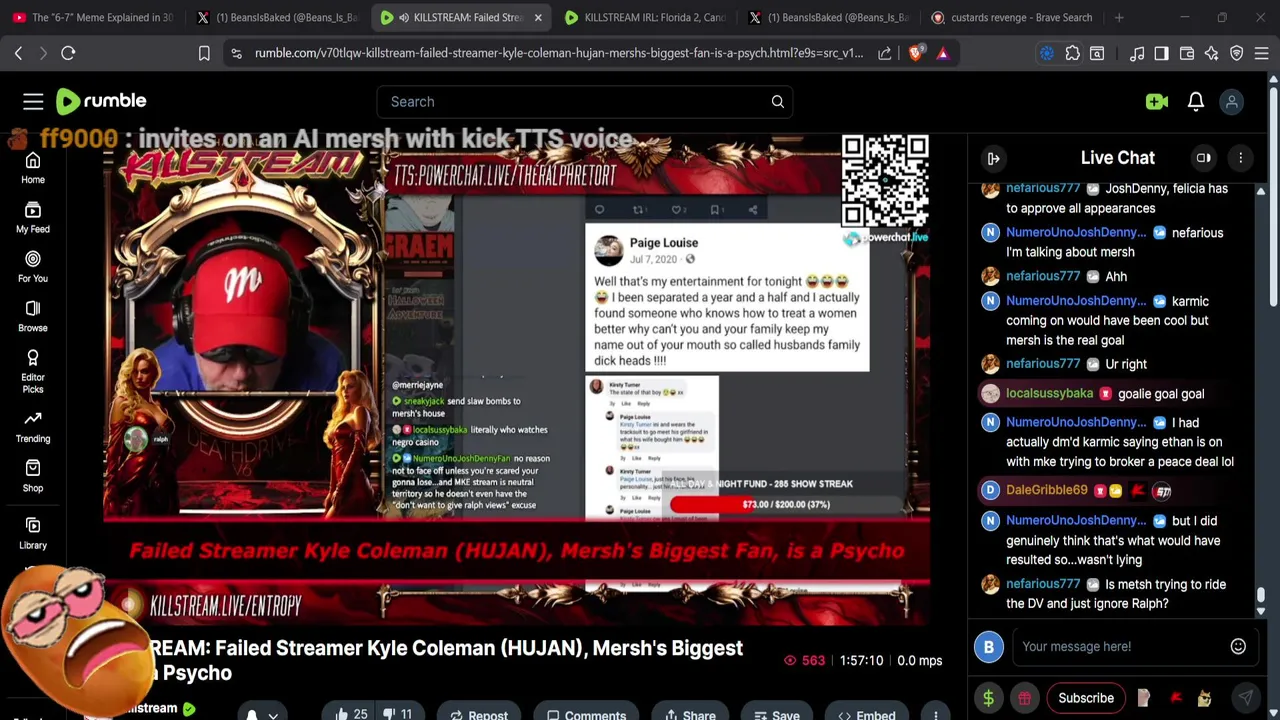
Task: Click the green upload video camera icon
Action: [x=1157, y=101]
